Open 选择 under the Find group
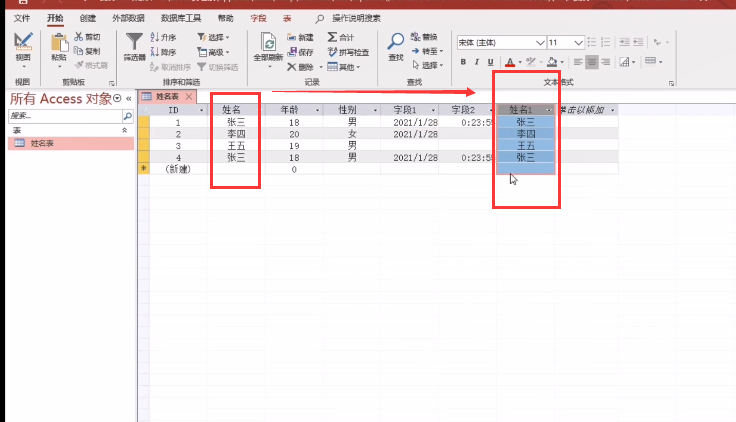 (428, 65)
